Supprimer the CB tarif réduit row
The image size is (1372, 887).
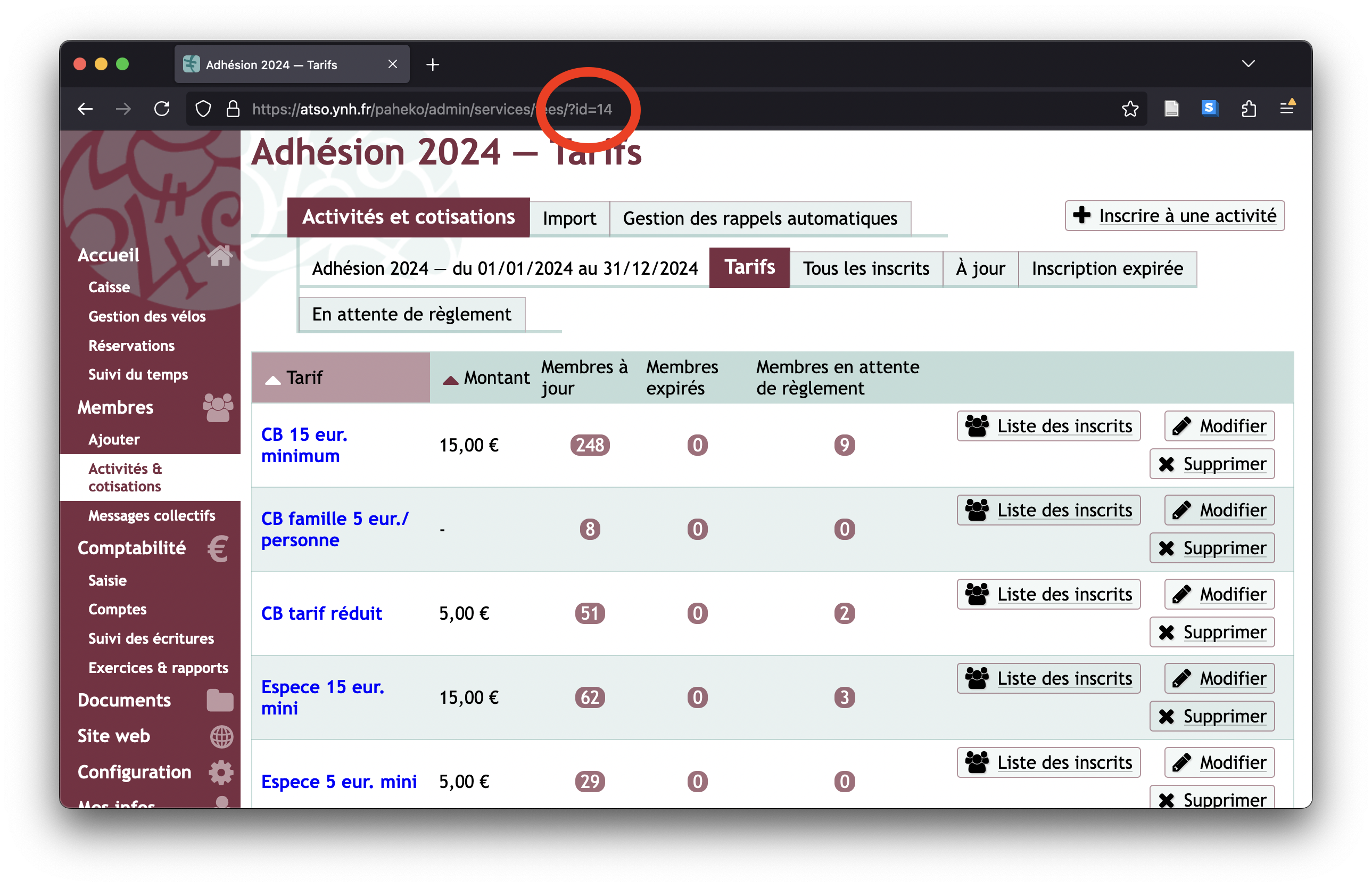[1211, 632]
